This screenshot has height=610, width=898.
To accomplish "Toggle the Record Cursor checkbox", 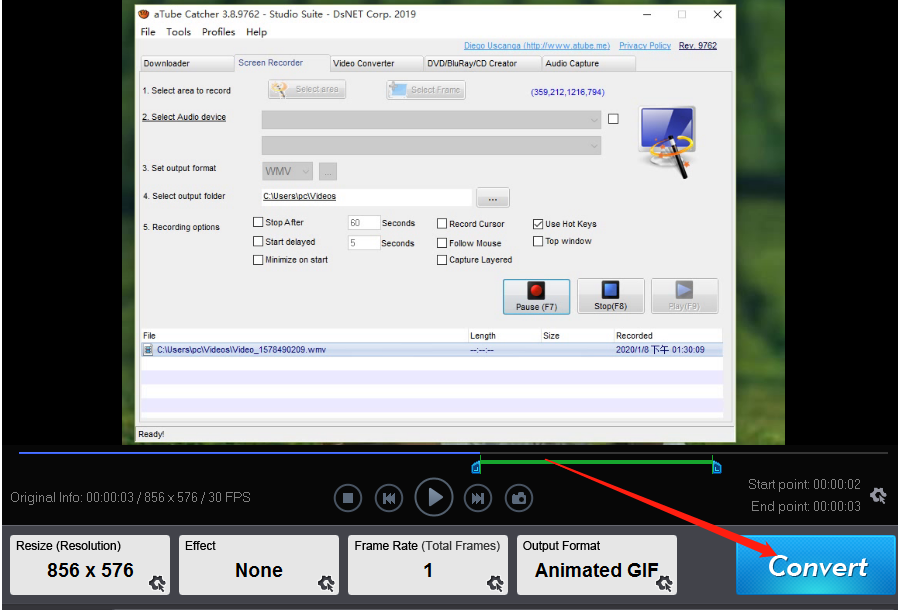I will click(x=442, y=224).
